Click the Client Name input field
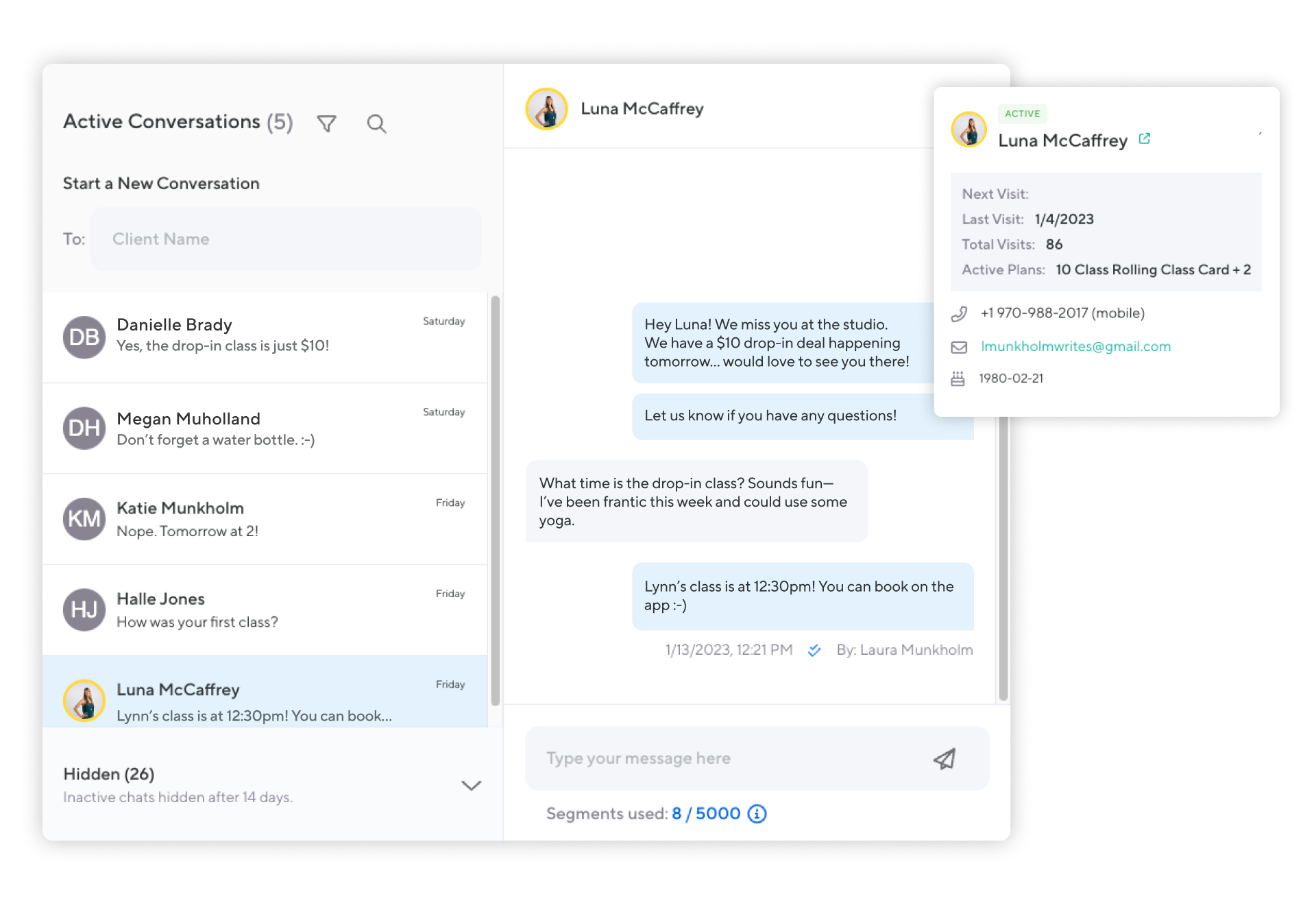This screenshot has width=1316, height=905. (285, 239)
